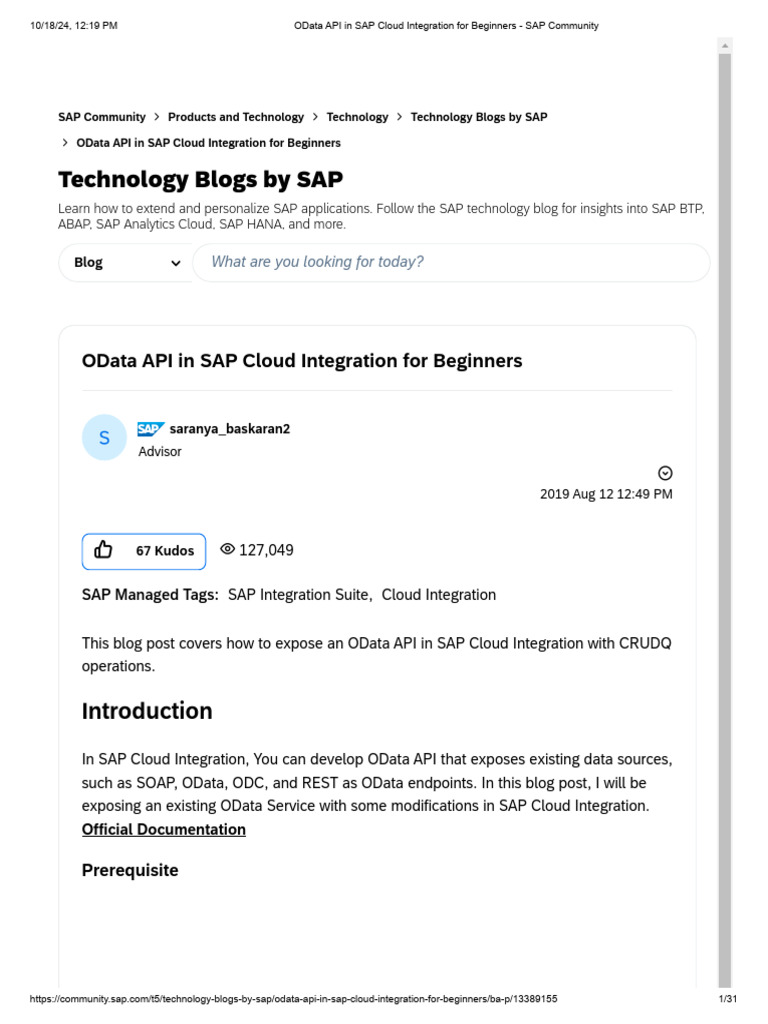The height and width of the screenshot is (1024, 768).
Task: Open the Official Documentation link
Action: 164,829
